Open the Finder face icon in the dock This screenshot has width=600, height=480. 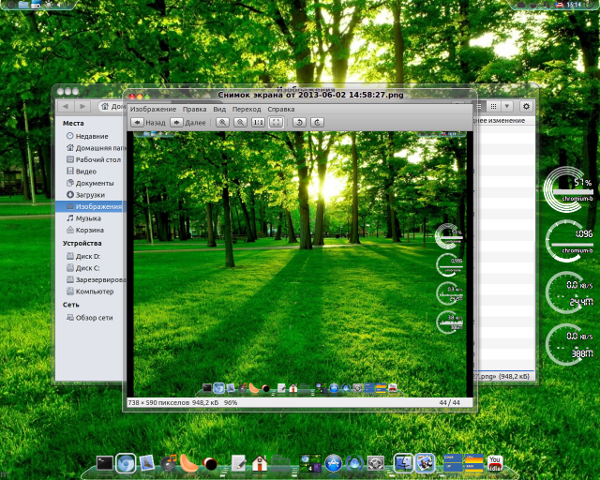click(x=403, y=463)
